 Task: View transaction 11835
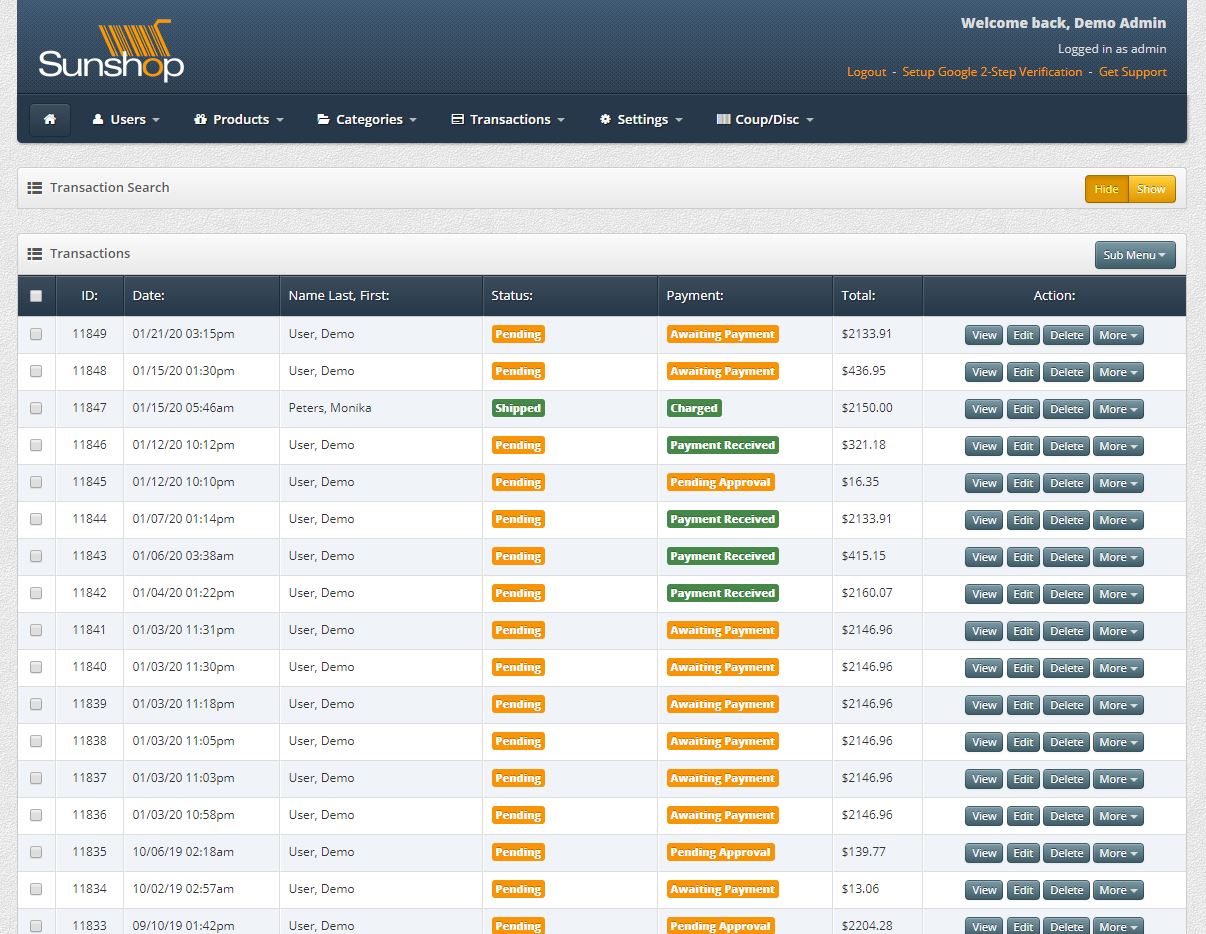tap(984, 853)
